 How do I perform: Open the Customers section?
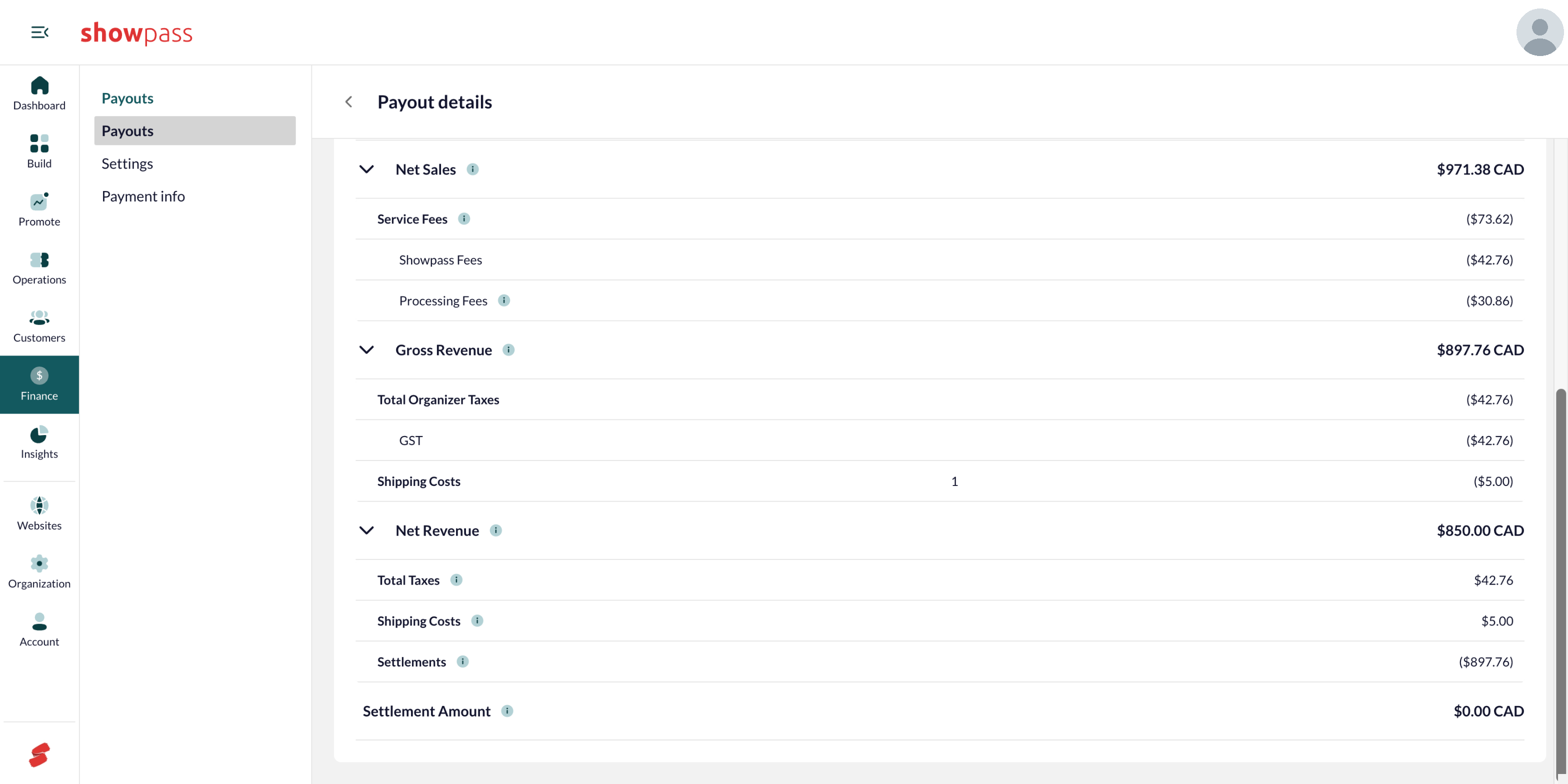click(x=39, y=326)
